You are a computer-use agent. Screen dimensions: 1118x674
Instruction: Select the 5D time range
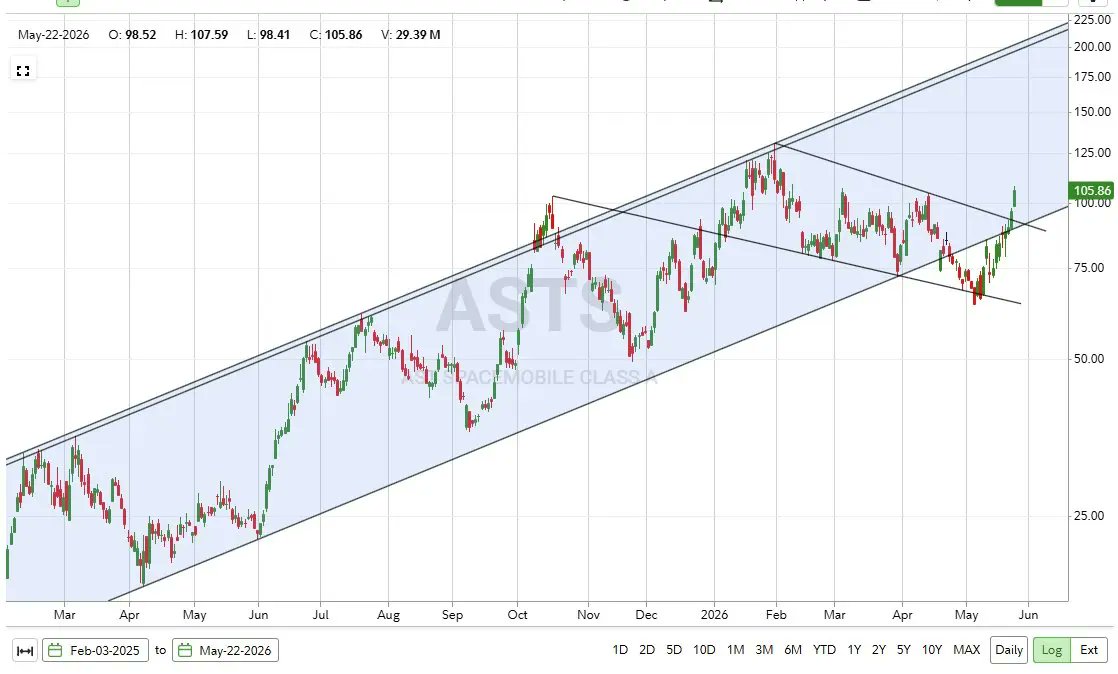click(674, 650)
